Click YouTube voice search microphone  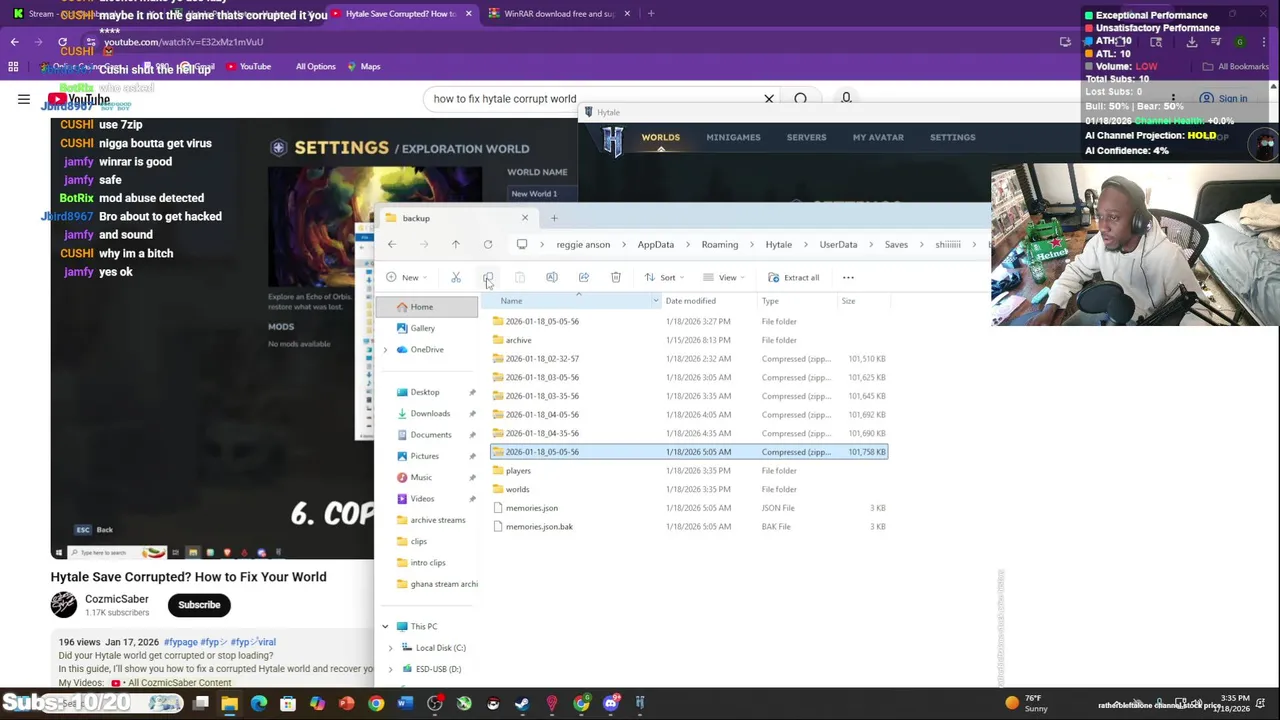coord(846,98)
